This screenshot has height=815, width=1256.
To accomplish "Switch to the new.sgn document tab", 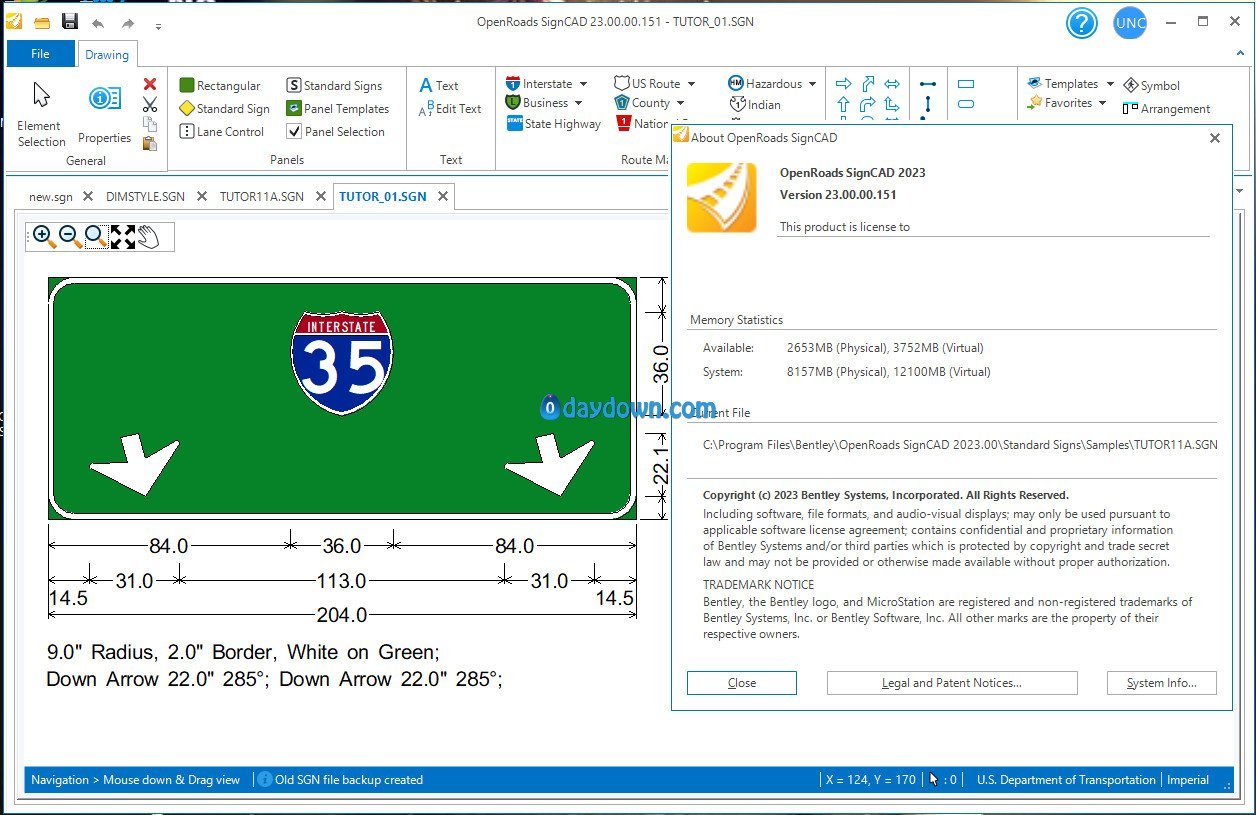I will coord(50,197).
